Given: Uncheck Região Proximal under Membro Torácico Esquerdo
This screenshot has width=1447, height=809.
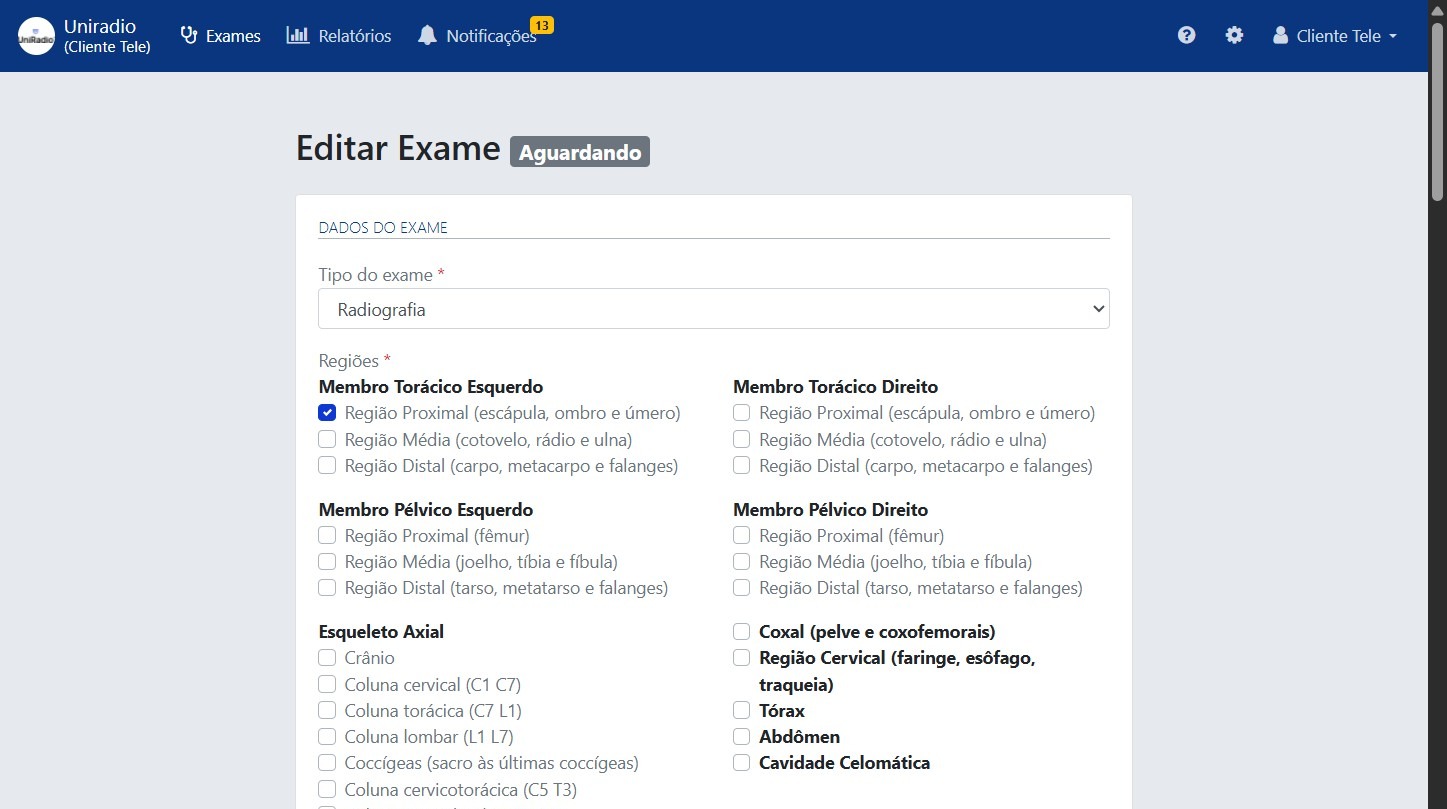Looking at the screenshot, I should coord(326,412).
